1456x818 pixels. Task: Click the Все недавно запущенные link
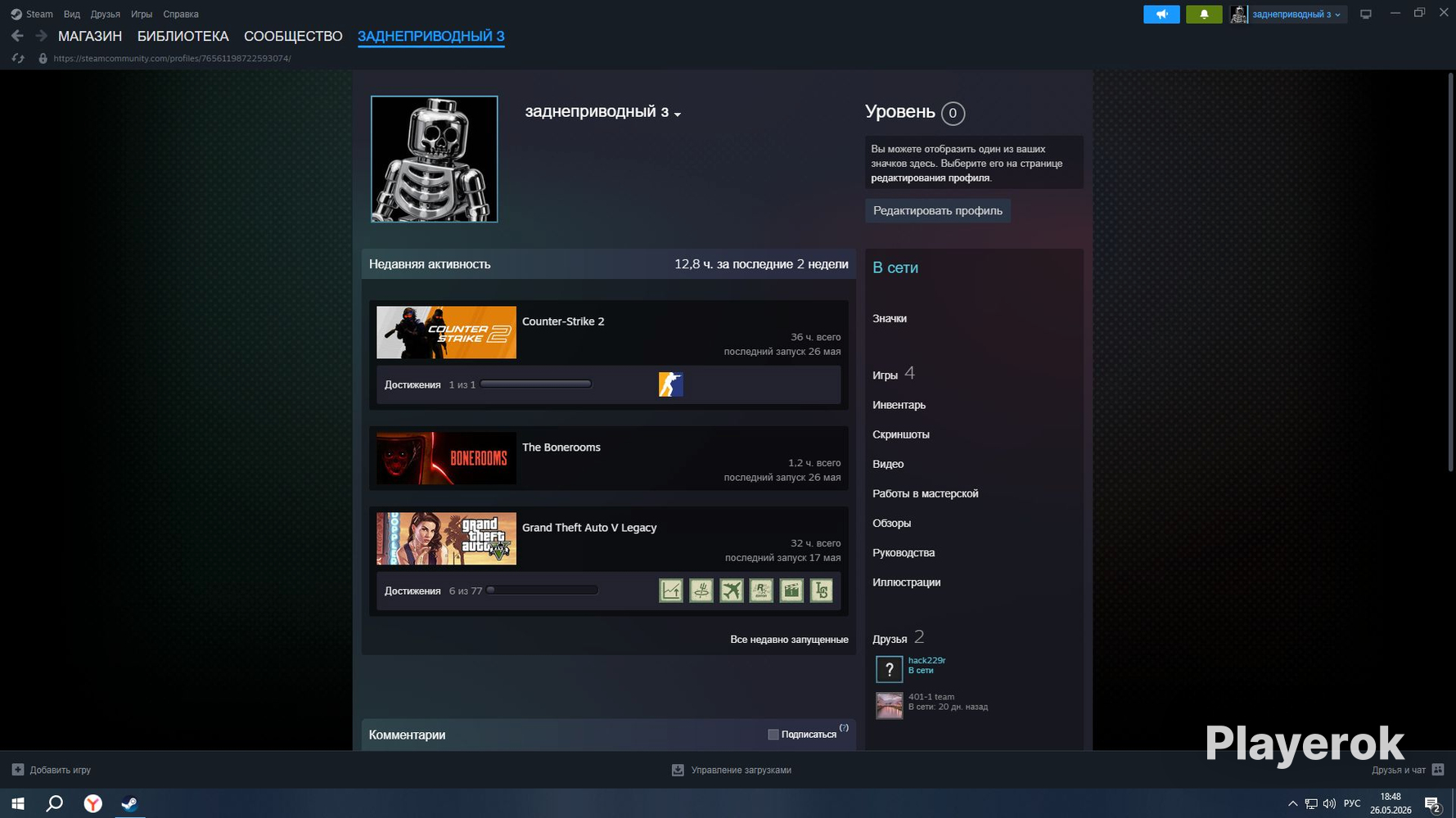point(789,639)
